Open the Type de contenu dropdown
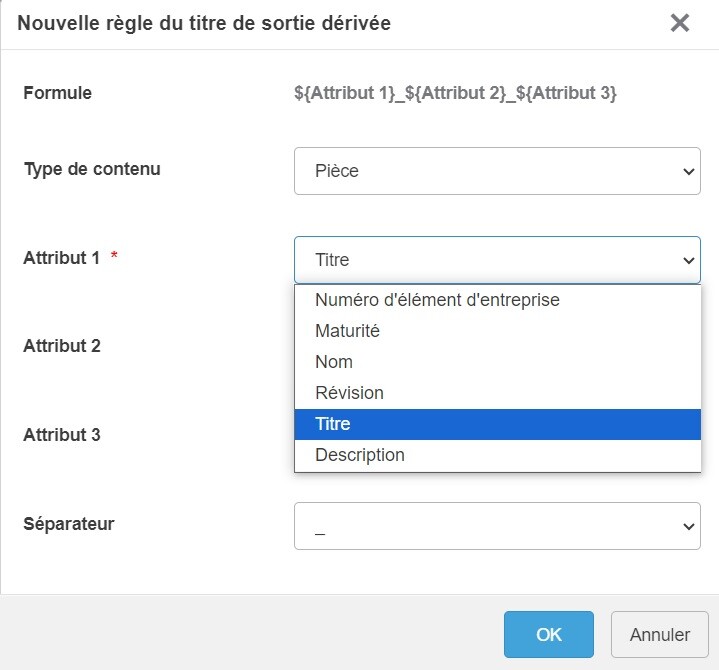Viewport: 719px width, 670px height. pos(497,171)
